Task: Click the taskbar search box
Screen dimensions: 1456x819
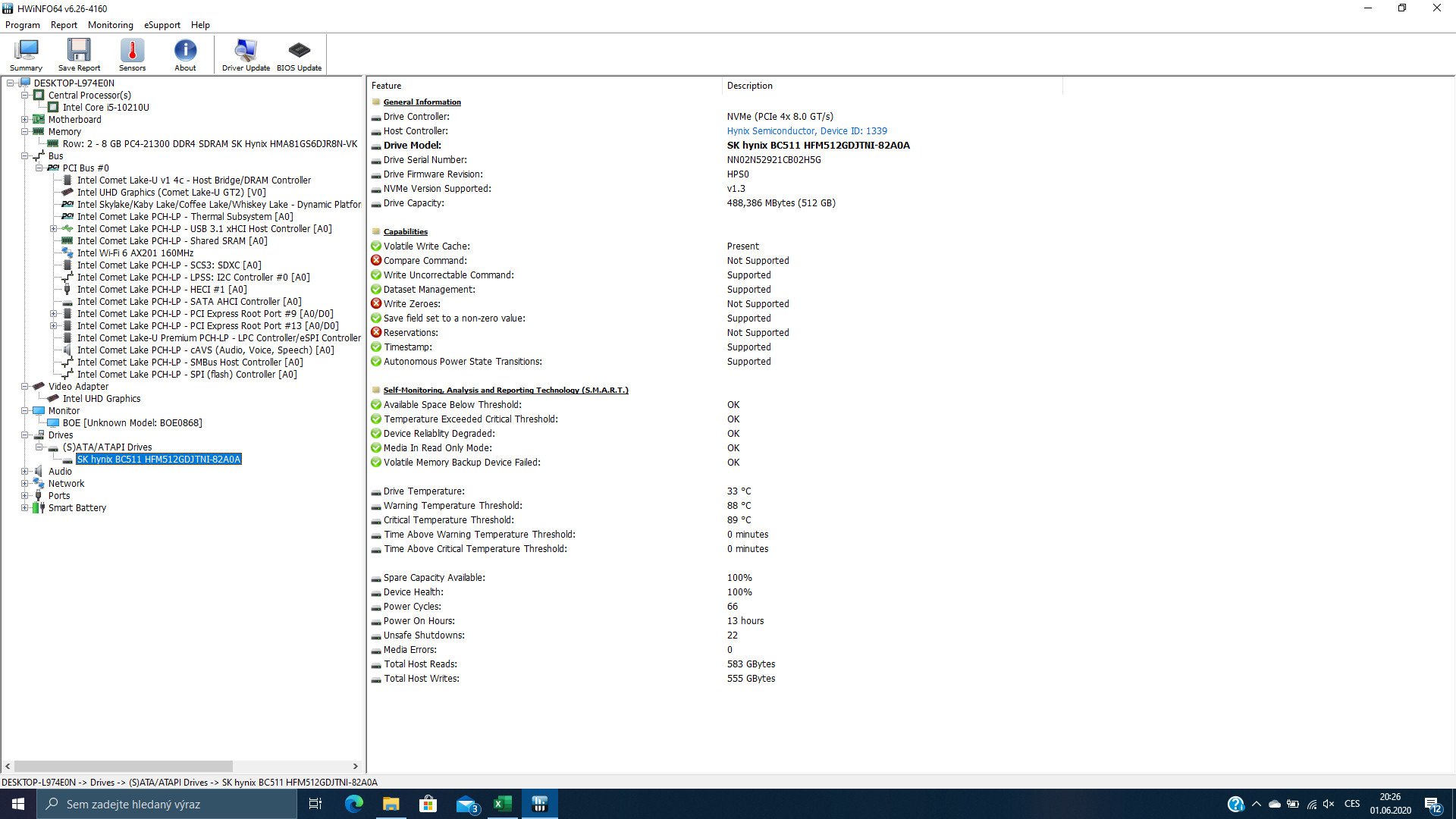Action: pyautogui.click(x=167, y=804)
